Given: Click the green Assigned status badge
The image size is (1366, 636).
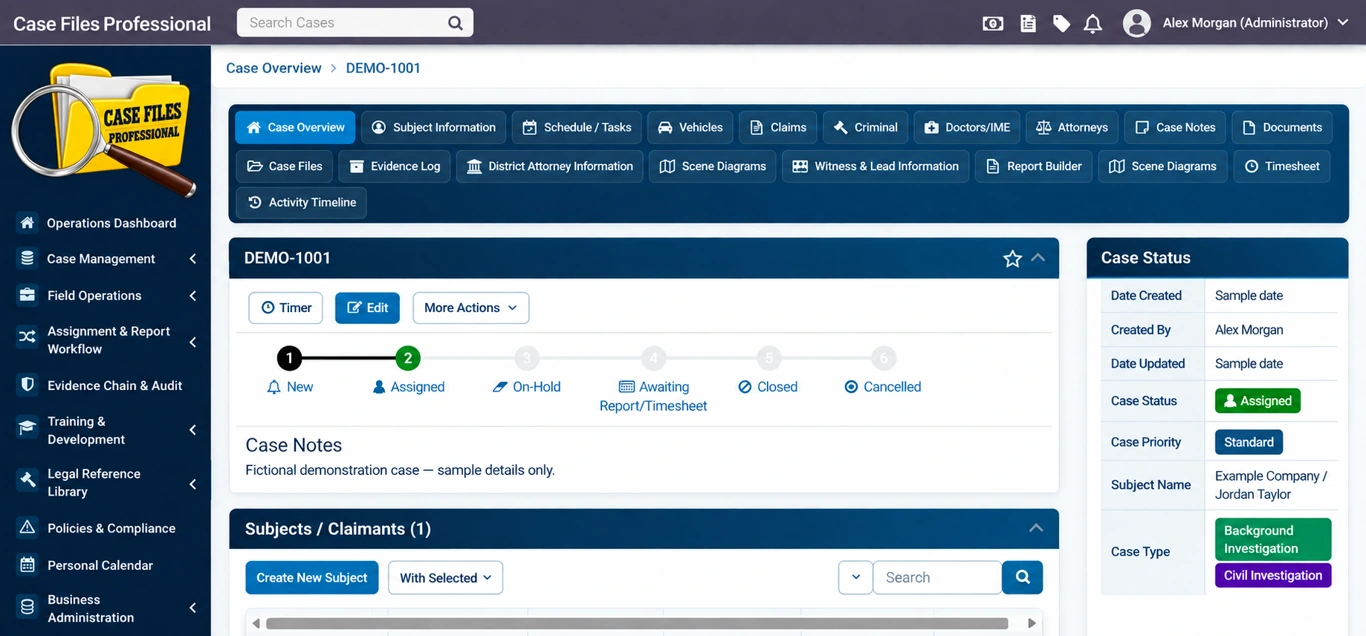Looking at the screenshot, I should click(x=1258, y=401).
